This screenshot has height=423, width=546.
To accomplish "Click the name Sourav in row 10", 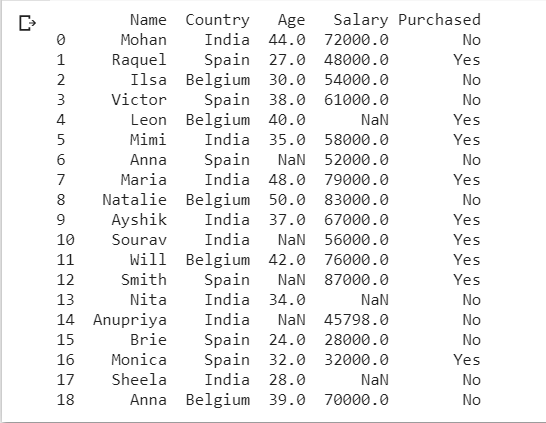I will pos(139,240).
